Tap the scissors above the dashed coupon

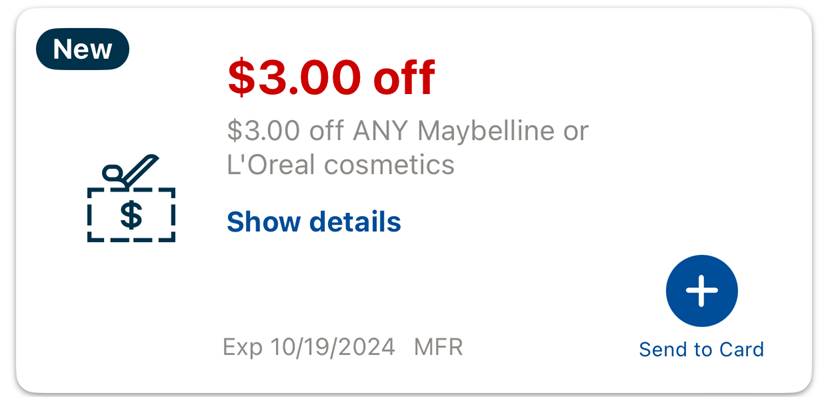[130, 171]
